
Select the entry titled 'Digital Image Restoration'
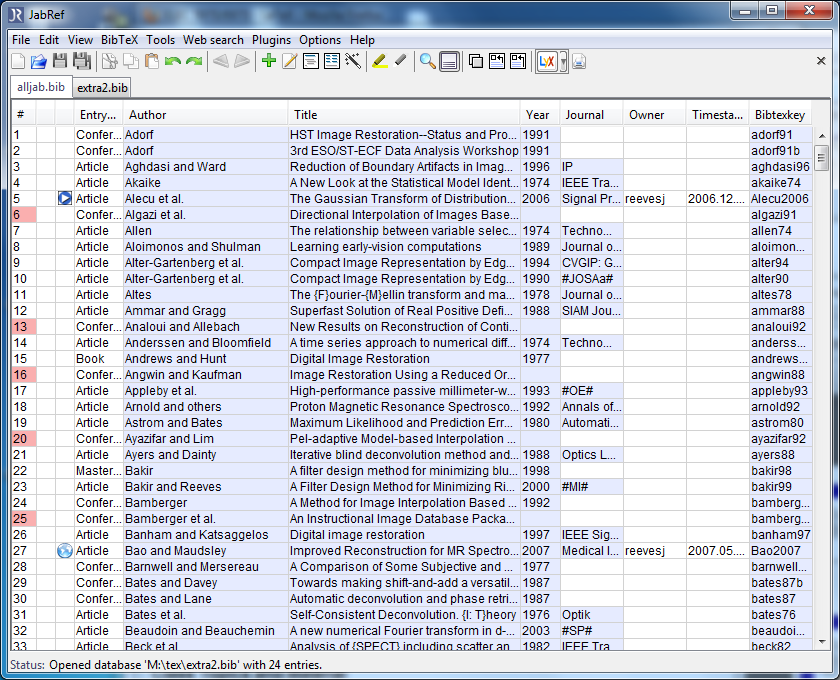pyautogui.click(x=404, y=359)
